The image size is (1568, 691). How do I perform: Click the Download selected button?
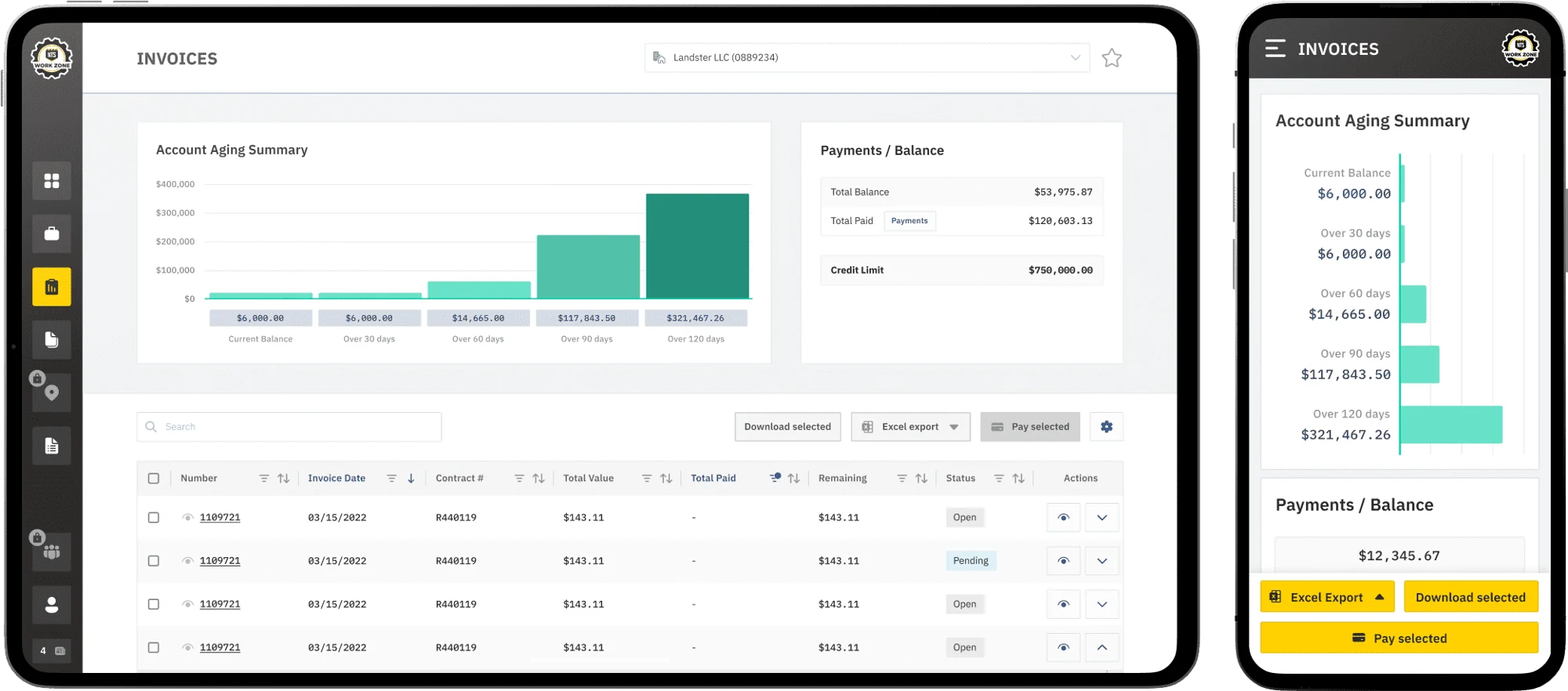[x=788, y=427]
